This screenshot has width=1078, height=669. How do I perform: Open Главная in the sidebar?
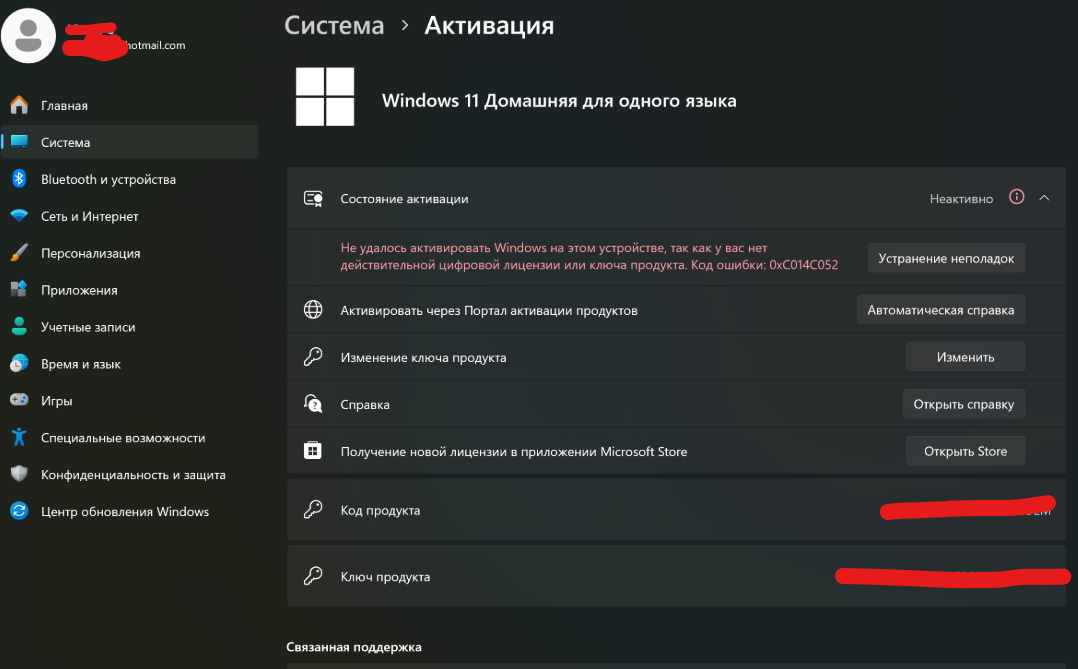pyautogui.click(x=130, y=105)
